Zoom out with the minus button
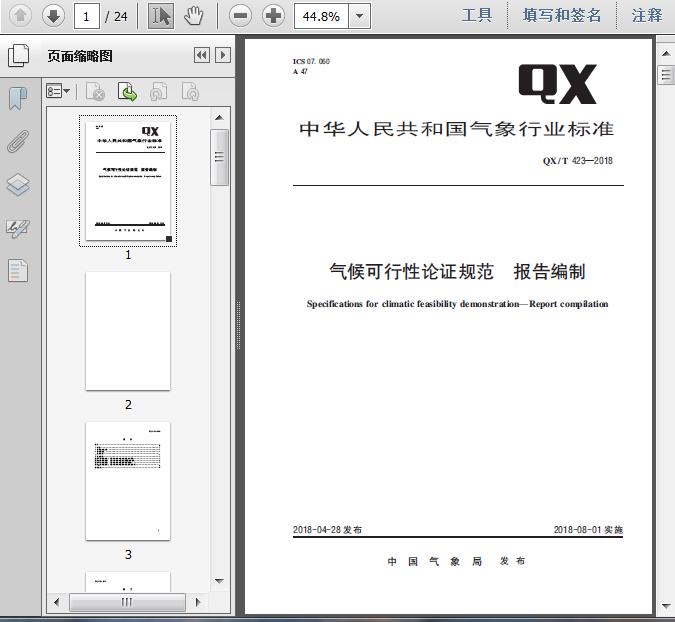Image resolution: width=675 pixels, height=622 pixels. (x=240, y=16)
